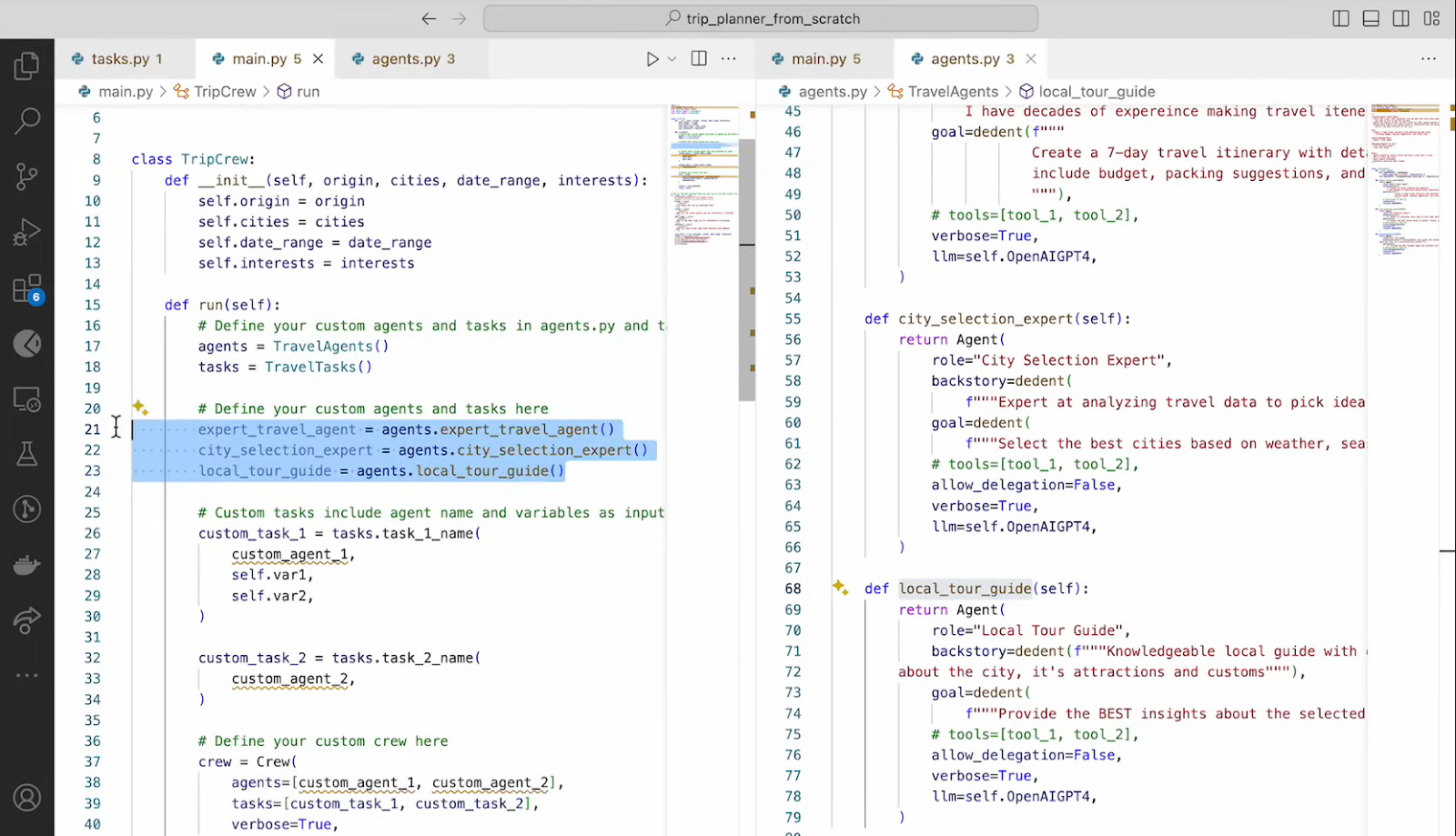Click 'self.interests = interests' line
This screenshot has width=1456, height=836.
[306, 263]
